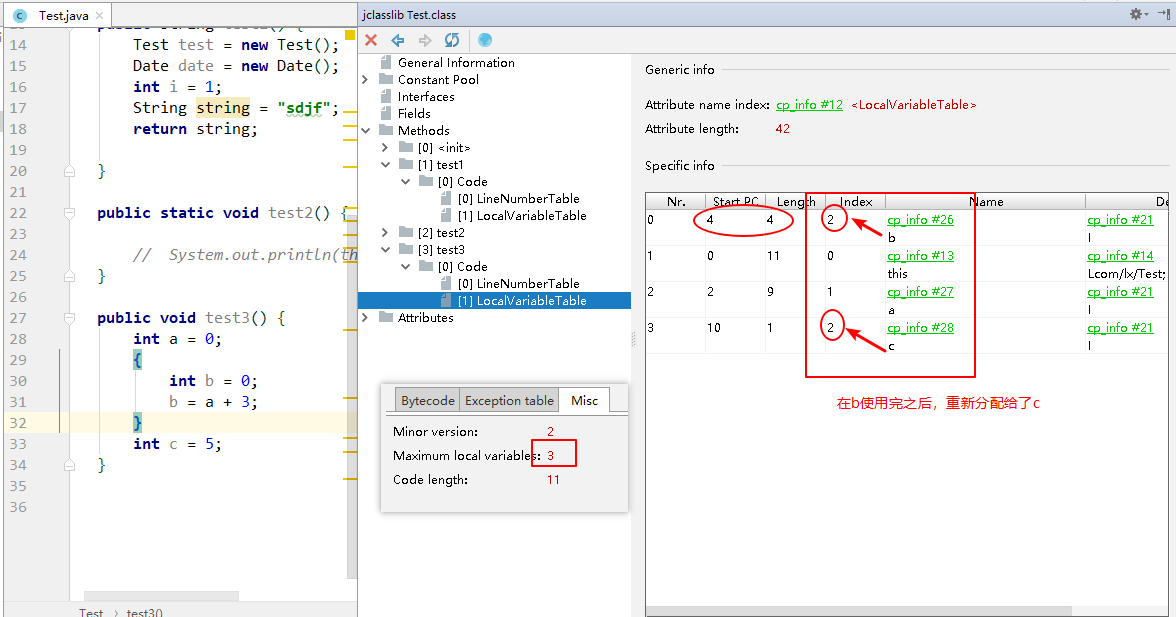Viewport: 1176px width, 617px height.
Task: Open name link cp_info #26
Action: click(920, 220)
